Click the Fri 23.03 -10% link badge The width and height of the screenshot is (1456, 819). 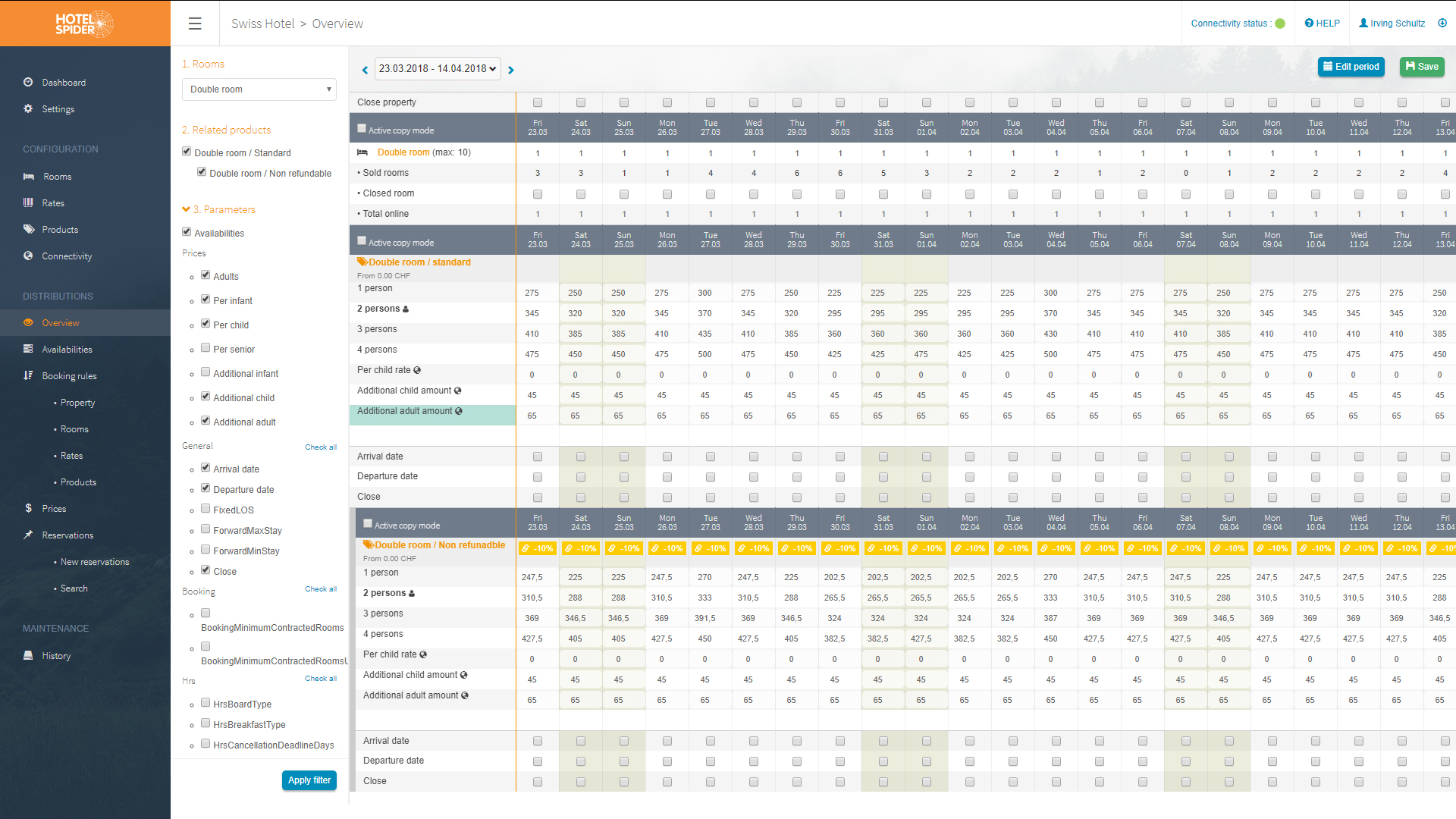(538, 548)
